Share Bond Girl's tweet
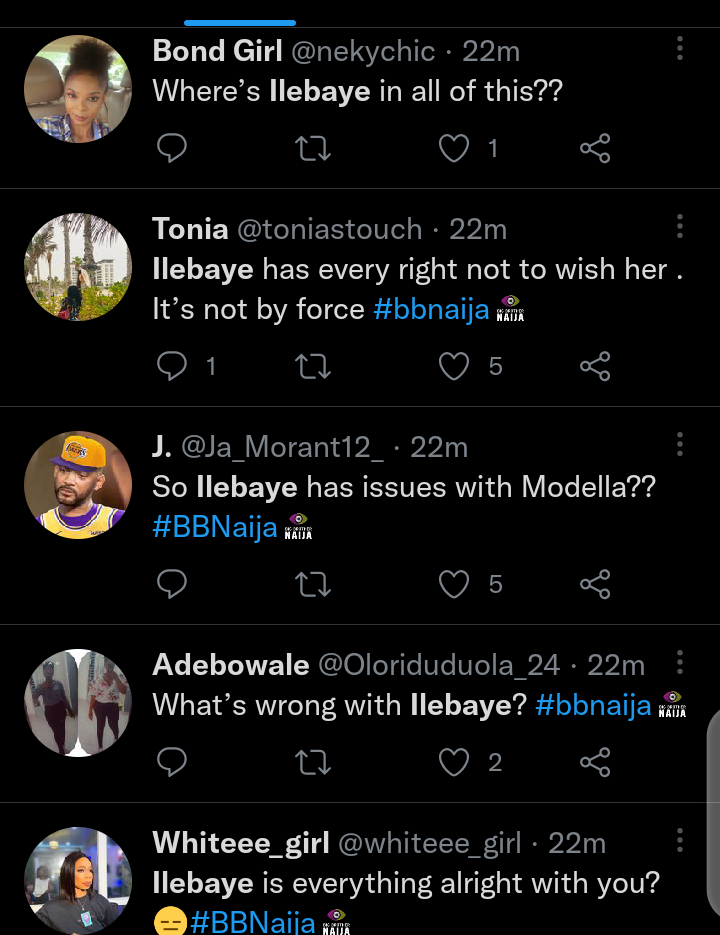This screenshot has width=720, height=935. click(x=595, y=148)
